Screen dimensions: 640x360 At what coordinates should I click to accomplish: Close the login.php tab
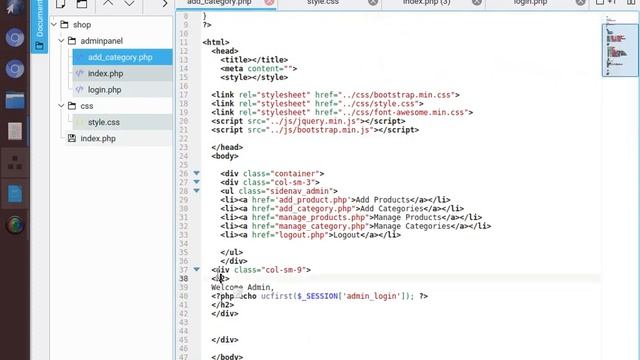pyautogui.click(x=580, y=2)
